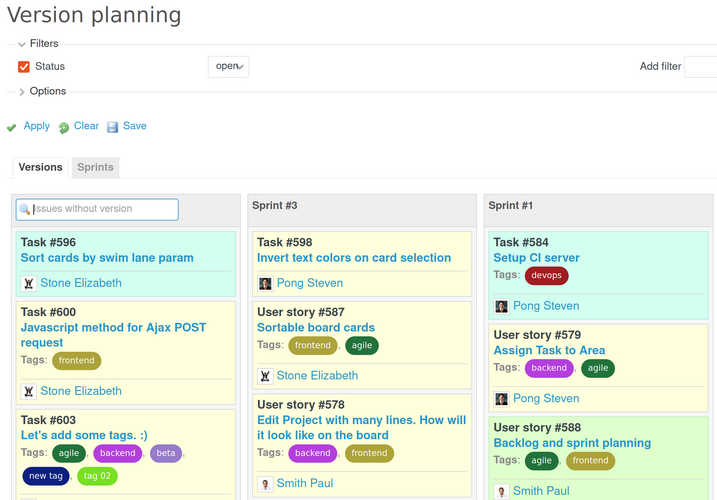Click Stone Elizabeth avatar on Task #596
This screenshot has height=500, width=717.
(x=29, y=283)
